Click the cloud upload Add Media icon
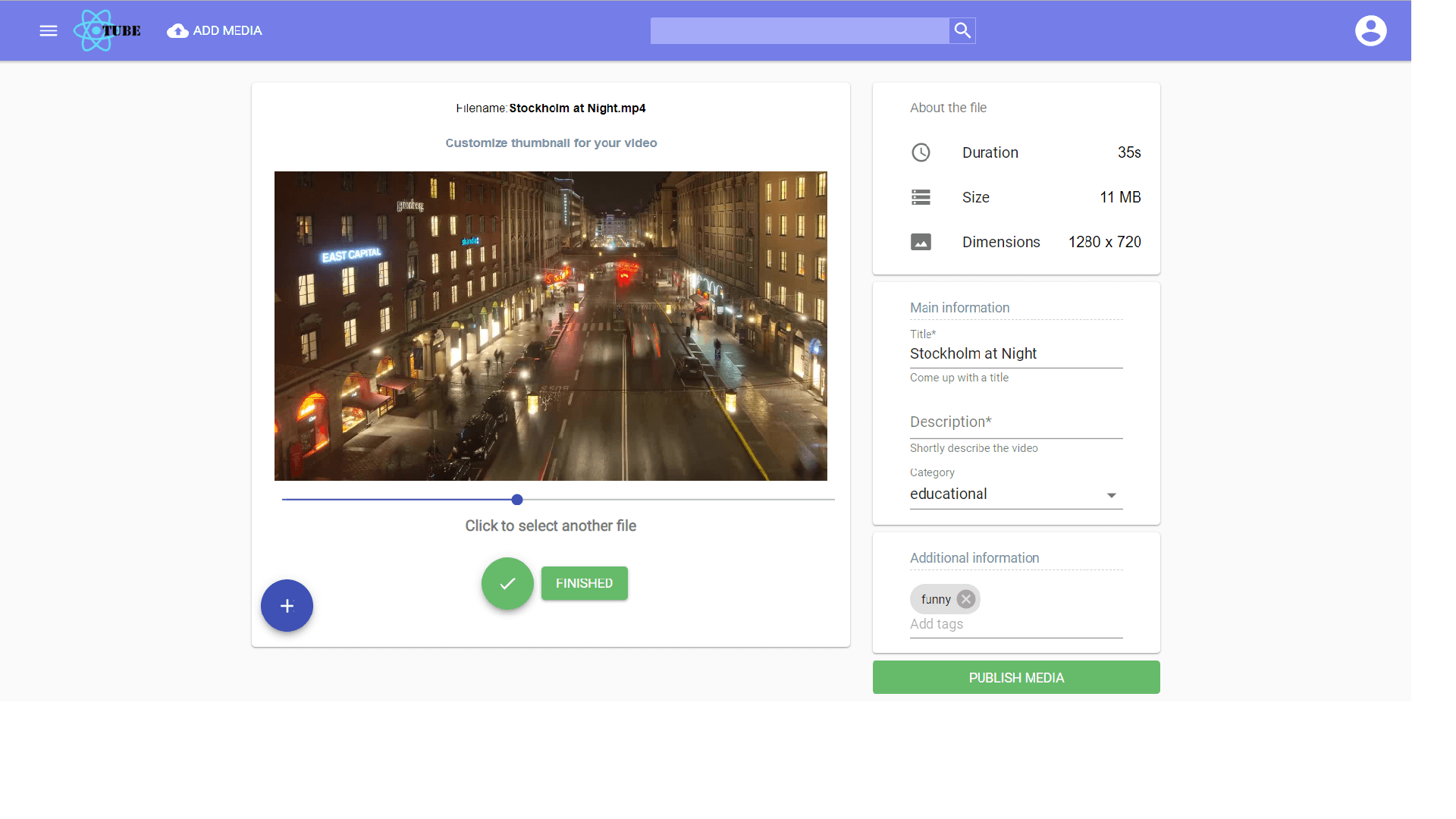Image resolution: width=1456 pixels, height=819 pixels. click(x=177, y=31)
